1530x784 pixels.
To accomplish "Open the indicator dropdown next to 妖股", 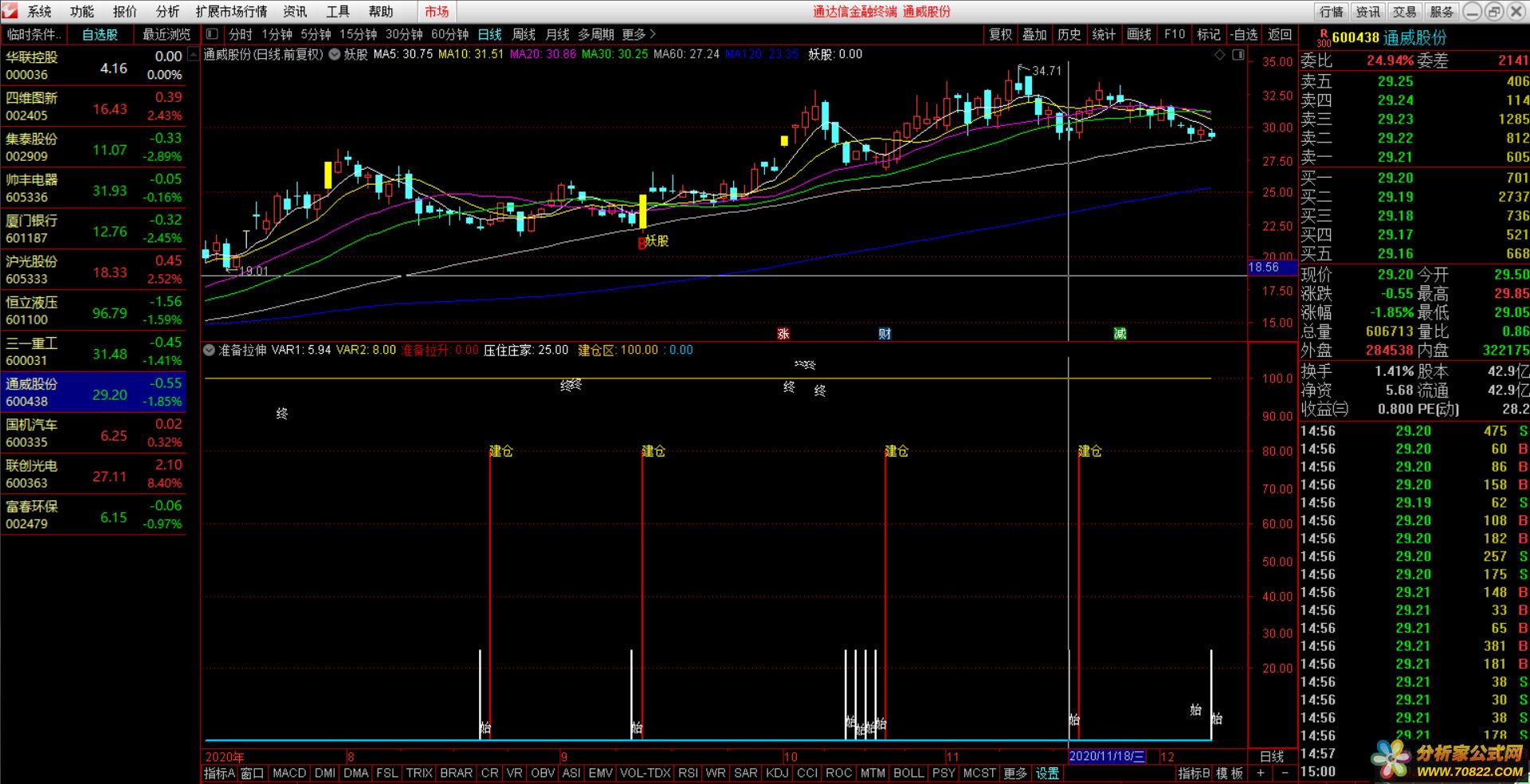I will [335, 54].
